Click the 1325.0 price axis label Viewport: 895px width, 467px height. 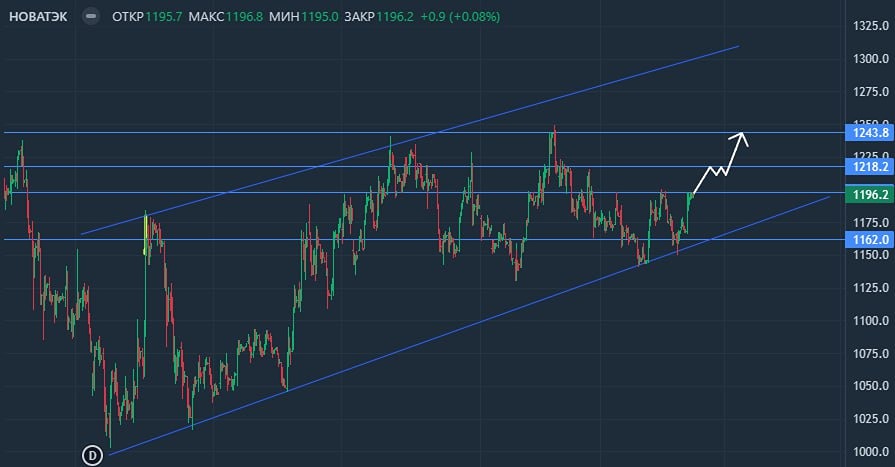pos(870,26)
